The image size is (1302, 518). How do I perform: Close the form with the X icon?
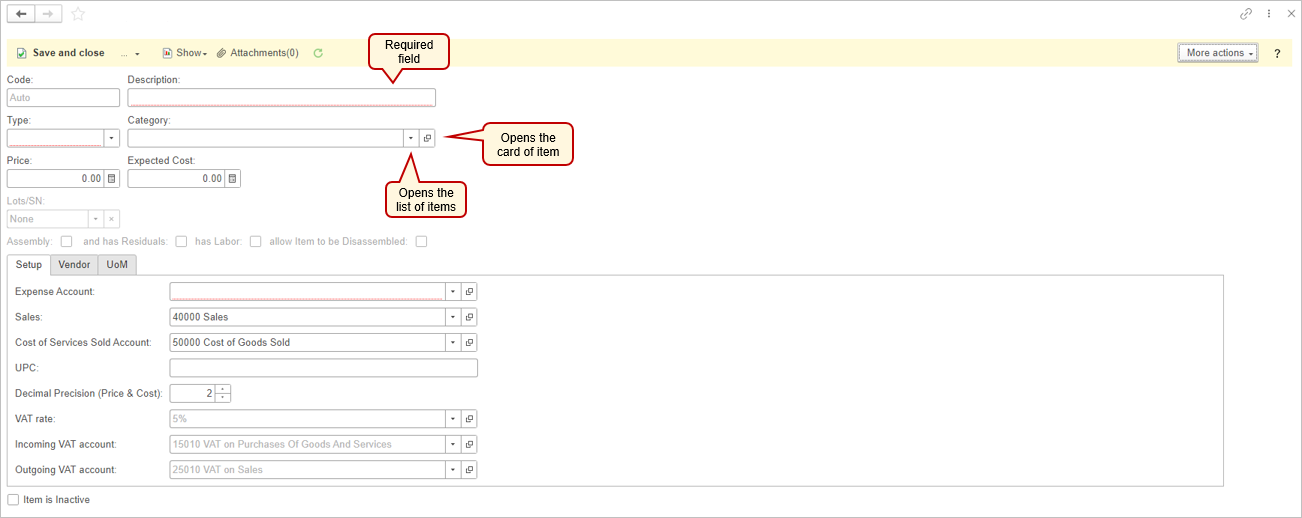pyautogui.click(x=1291, y=14)
